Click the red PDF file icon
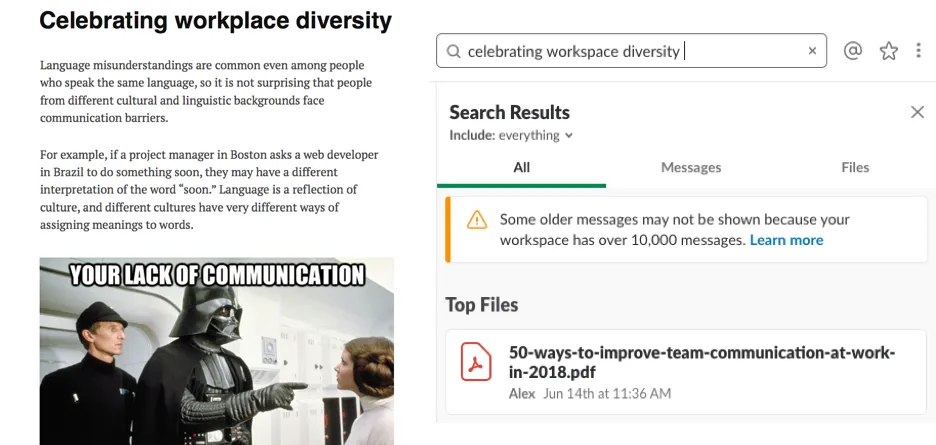Image resolution: width=936 pixels, height=445 pixels. pos(476,362)
